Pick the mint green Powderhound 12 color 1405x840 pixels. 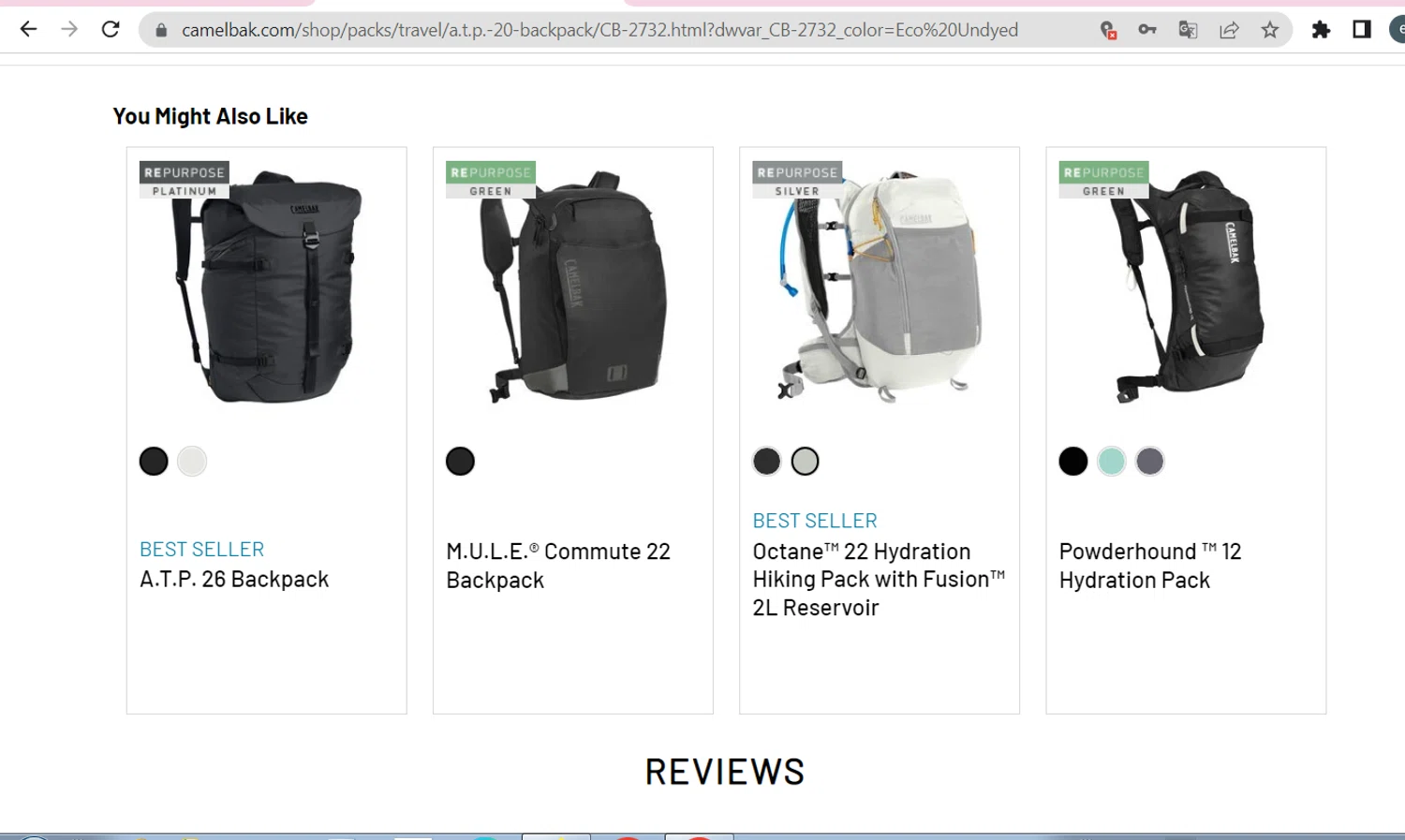1112,461
